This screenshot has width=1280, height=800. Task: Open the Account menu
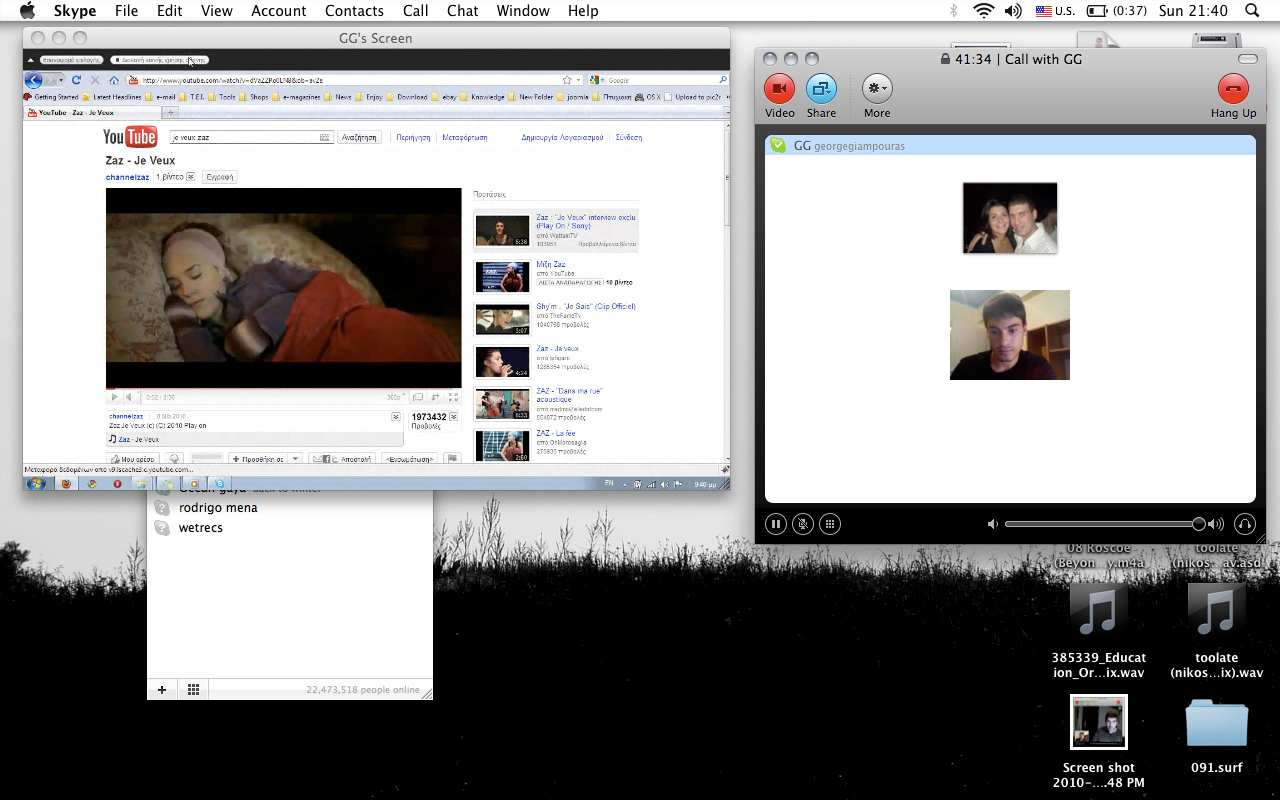tap(278, 11)
